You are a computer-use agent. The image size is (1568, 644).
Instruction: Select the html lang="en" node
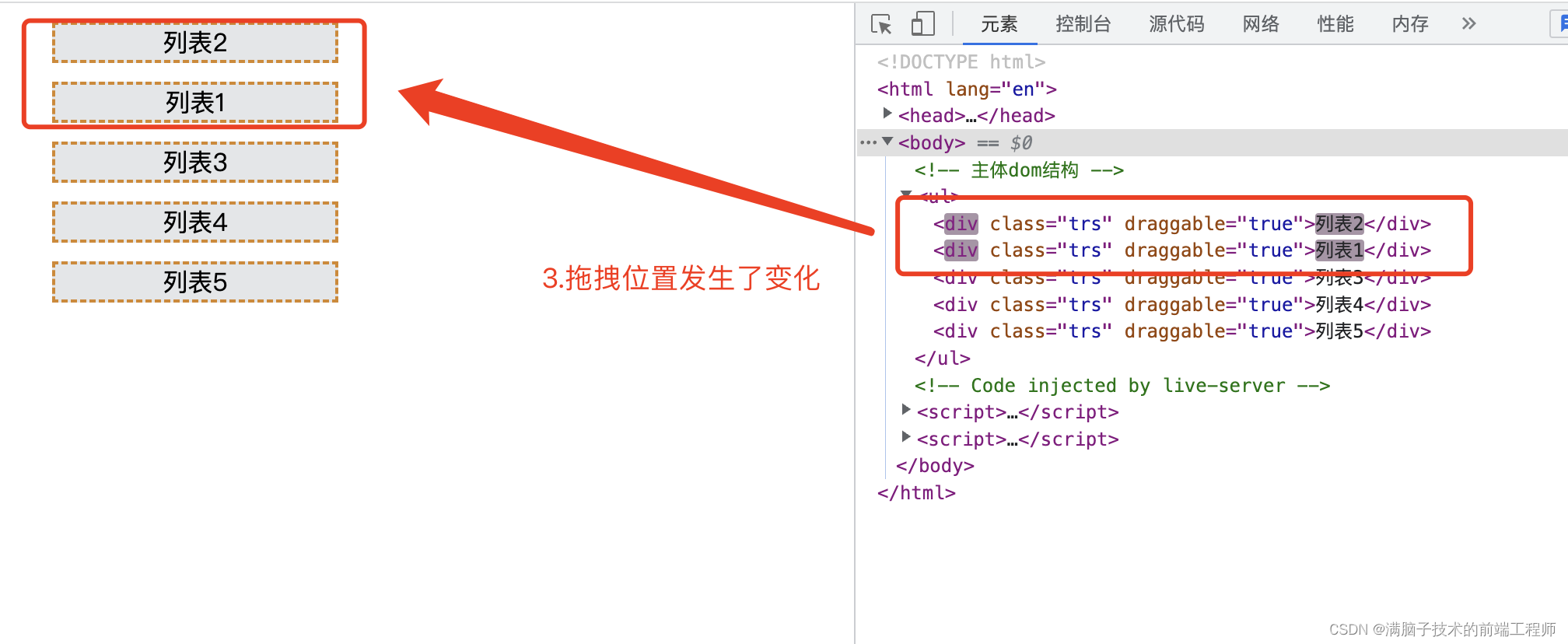coord(967,89)
